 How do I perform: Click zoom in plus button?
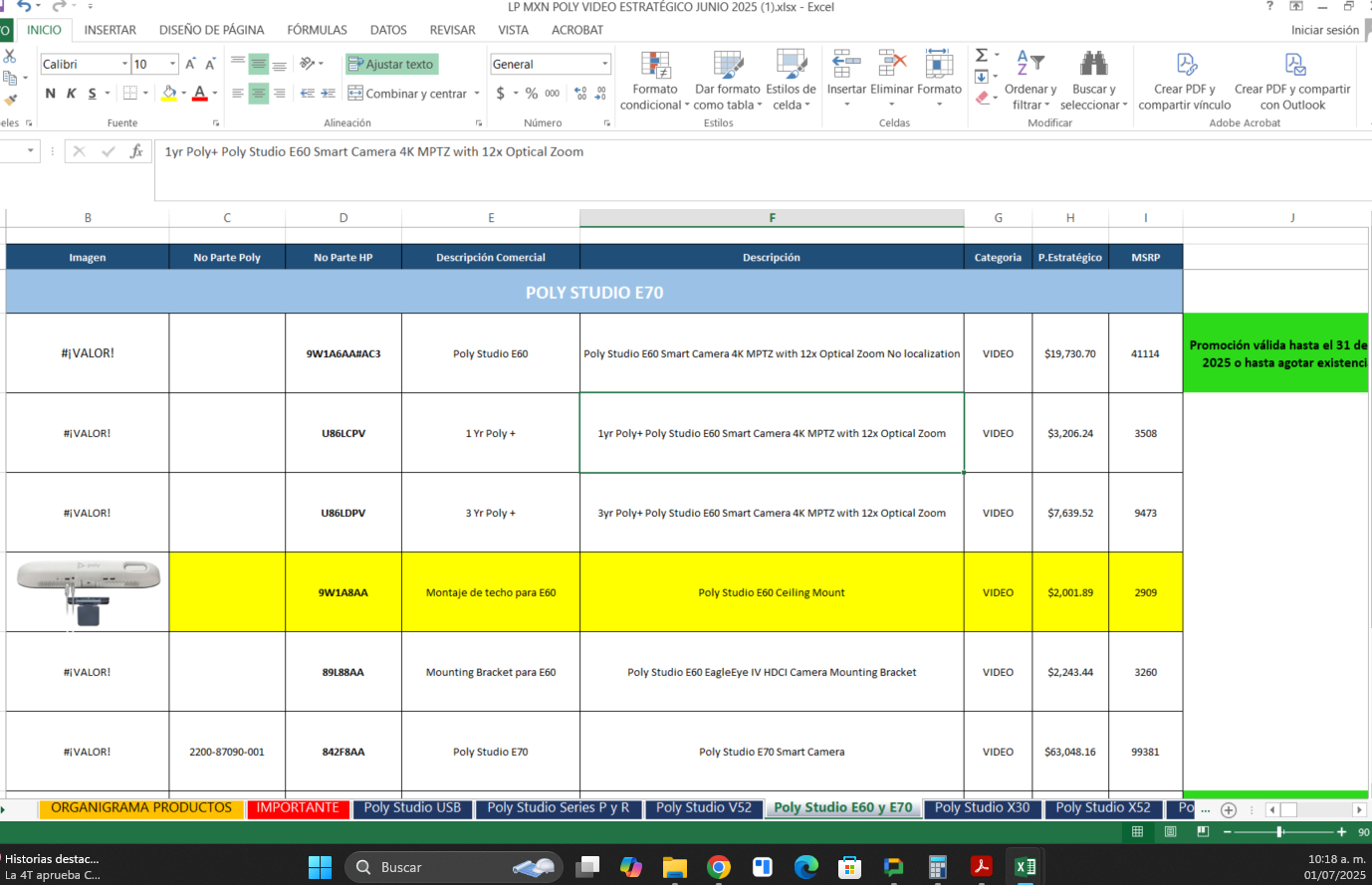pyautogui.click(x=1341, y=831)
